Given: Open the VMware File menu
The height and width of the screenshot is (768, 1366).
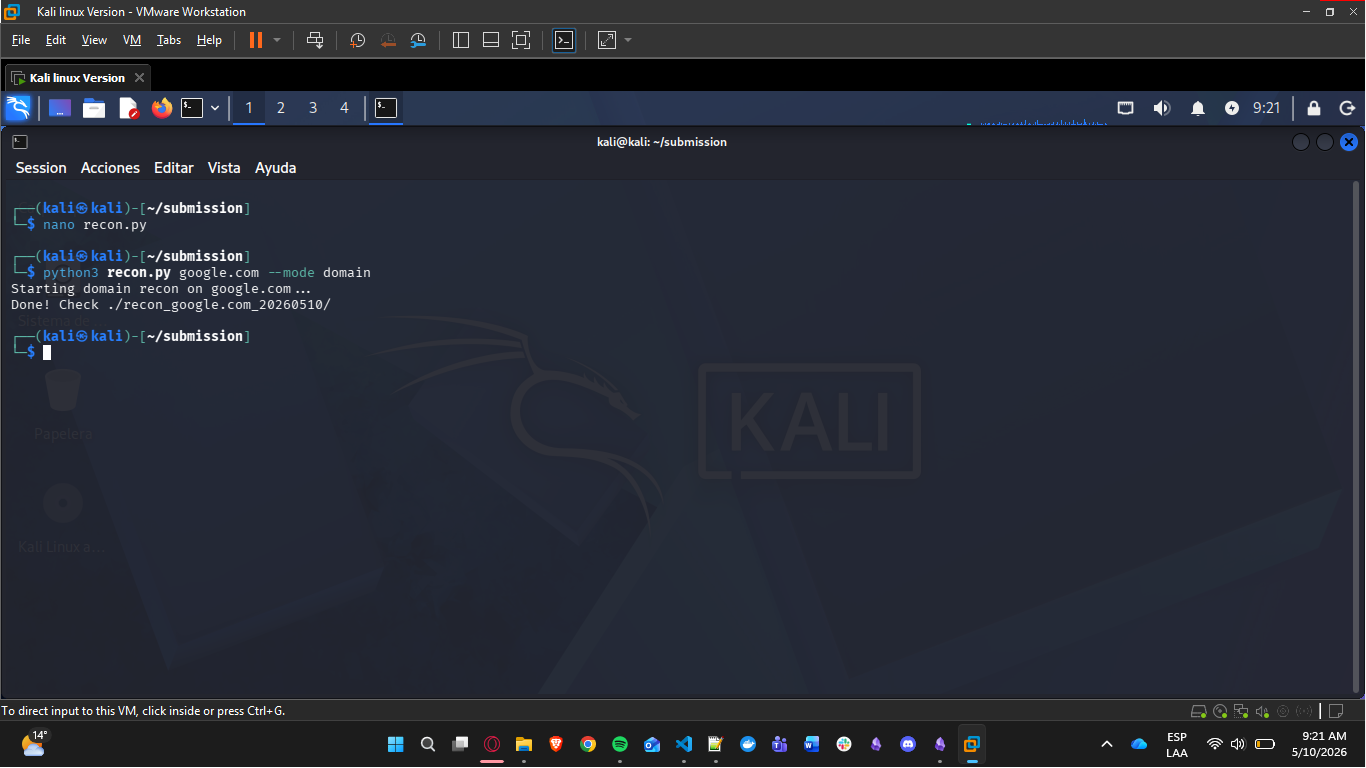Looking at the screenshot, I should point(21,40).
